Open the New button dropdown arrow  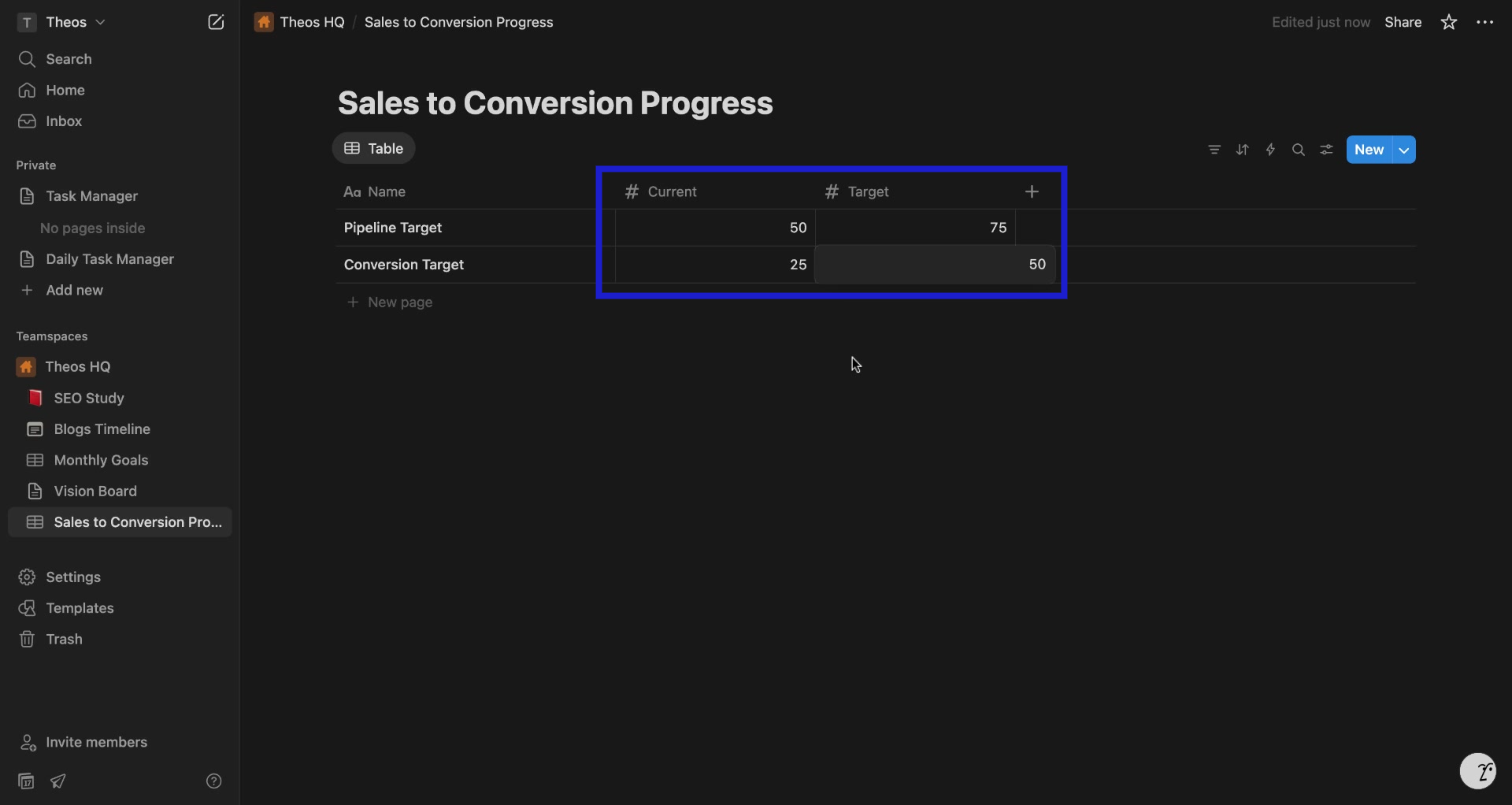[x=1406, y=150]
